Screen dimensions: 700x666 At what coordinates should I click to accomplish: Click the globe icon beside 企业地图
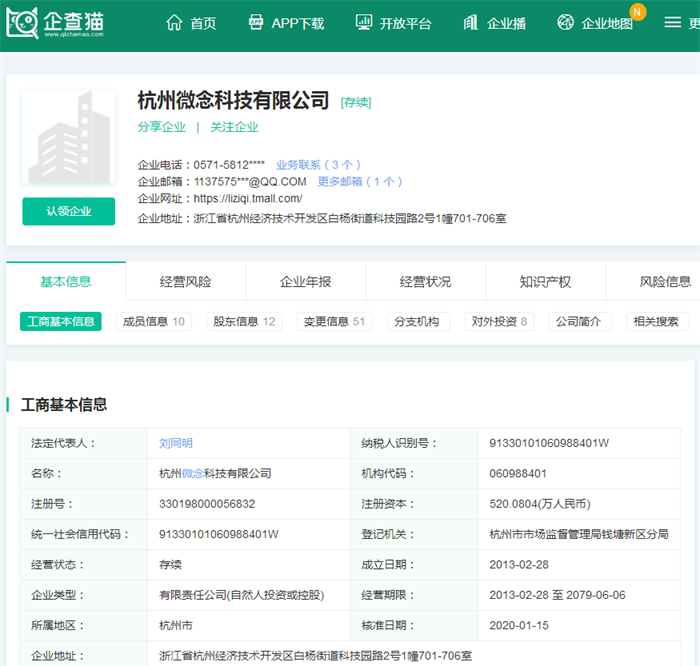(x=566, y=22)
